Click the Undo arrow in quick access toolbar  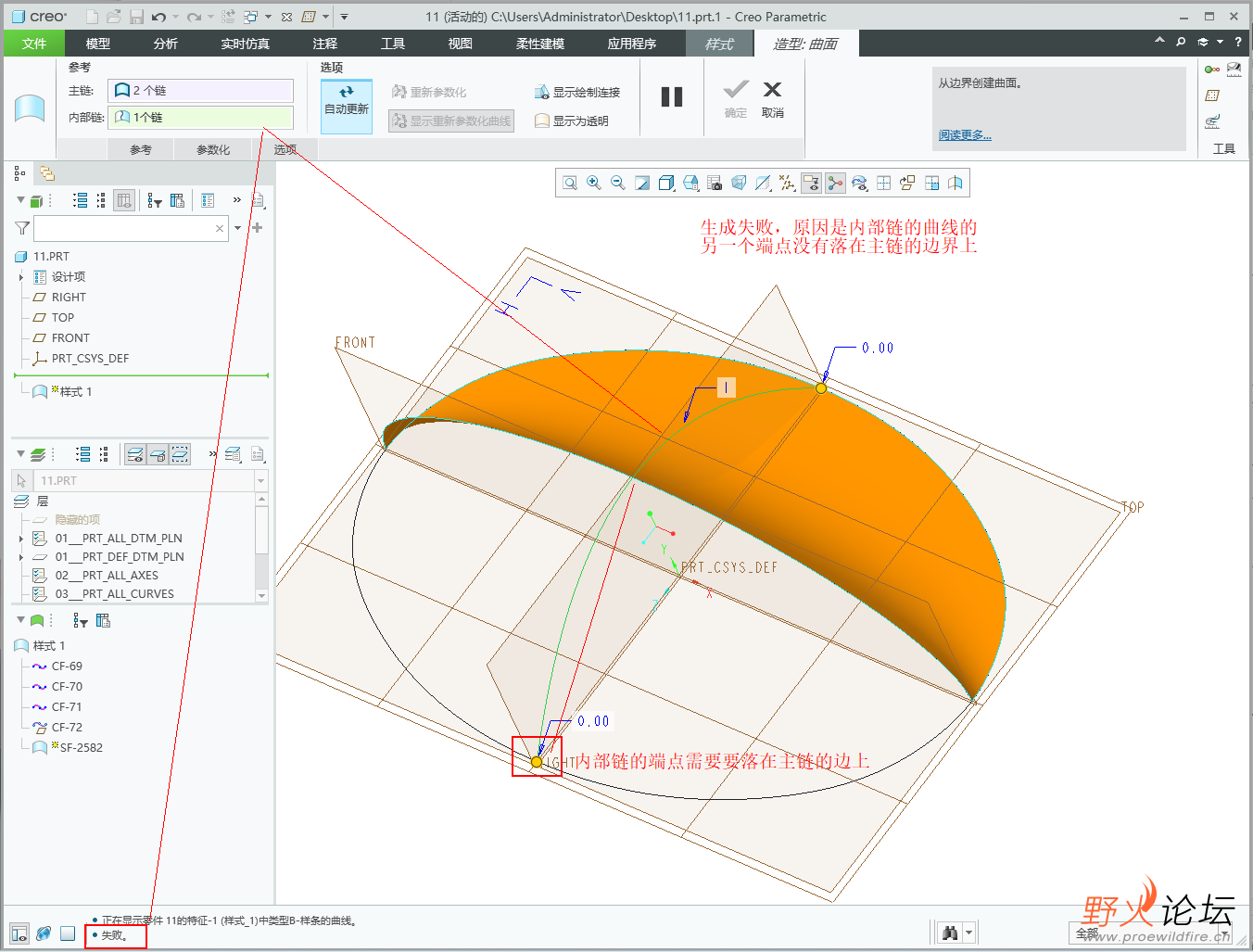159,17
